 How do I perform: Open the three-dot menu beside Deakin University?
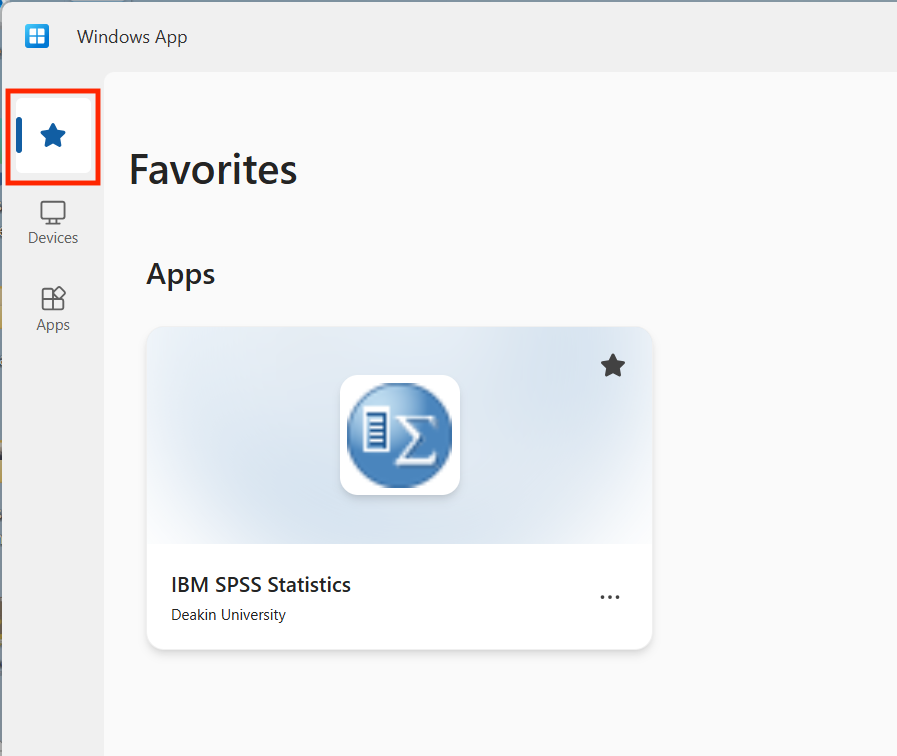coord(610,597)
